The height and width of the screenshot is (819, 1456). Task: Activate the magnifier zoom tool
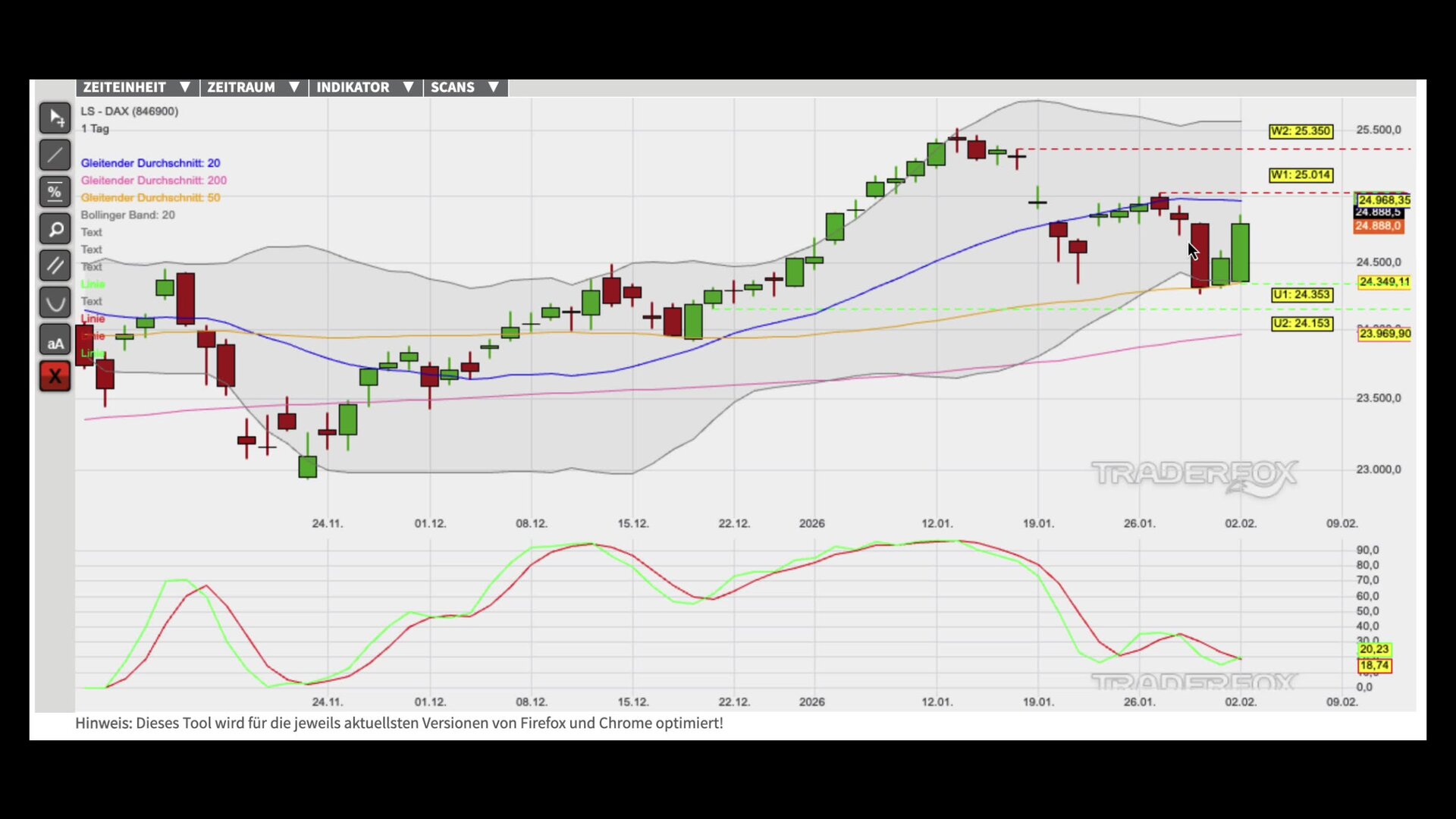(55, 229)
